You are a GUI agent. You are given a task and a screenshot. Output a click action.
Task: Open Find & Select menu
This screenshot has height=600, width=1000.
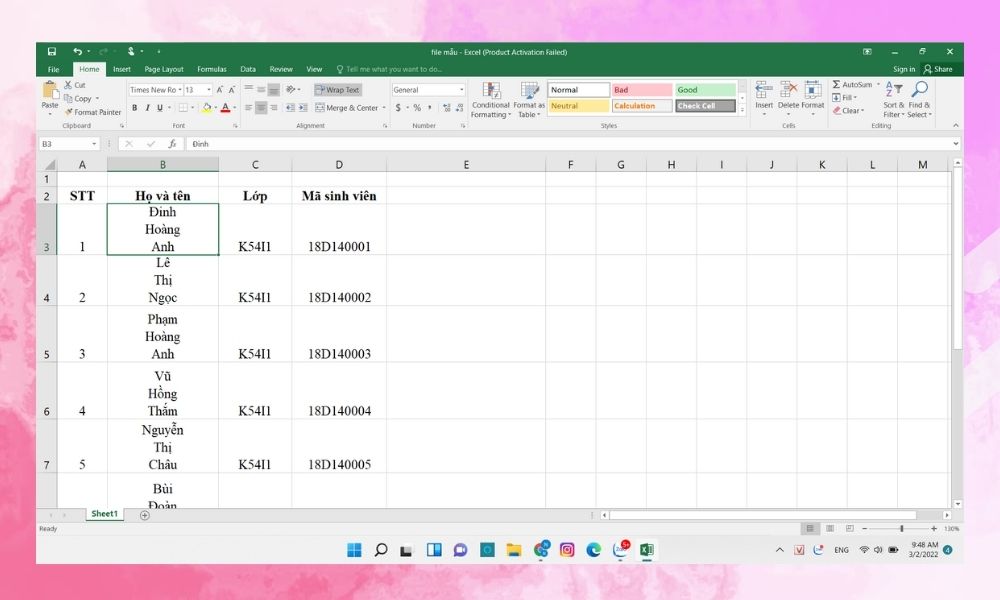coord(920,100)
